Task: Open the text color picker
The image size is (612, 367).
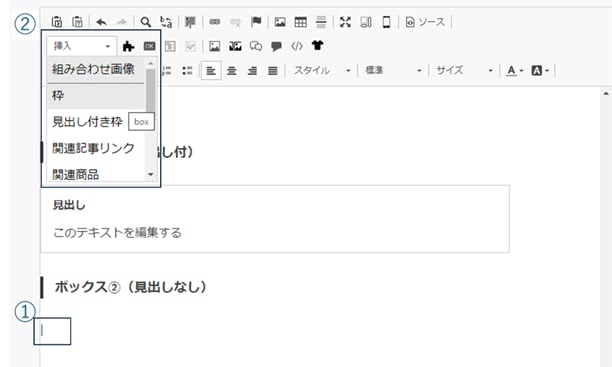Action: [x=514, y=71]
